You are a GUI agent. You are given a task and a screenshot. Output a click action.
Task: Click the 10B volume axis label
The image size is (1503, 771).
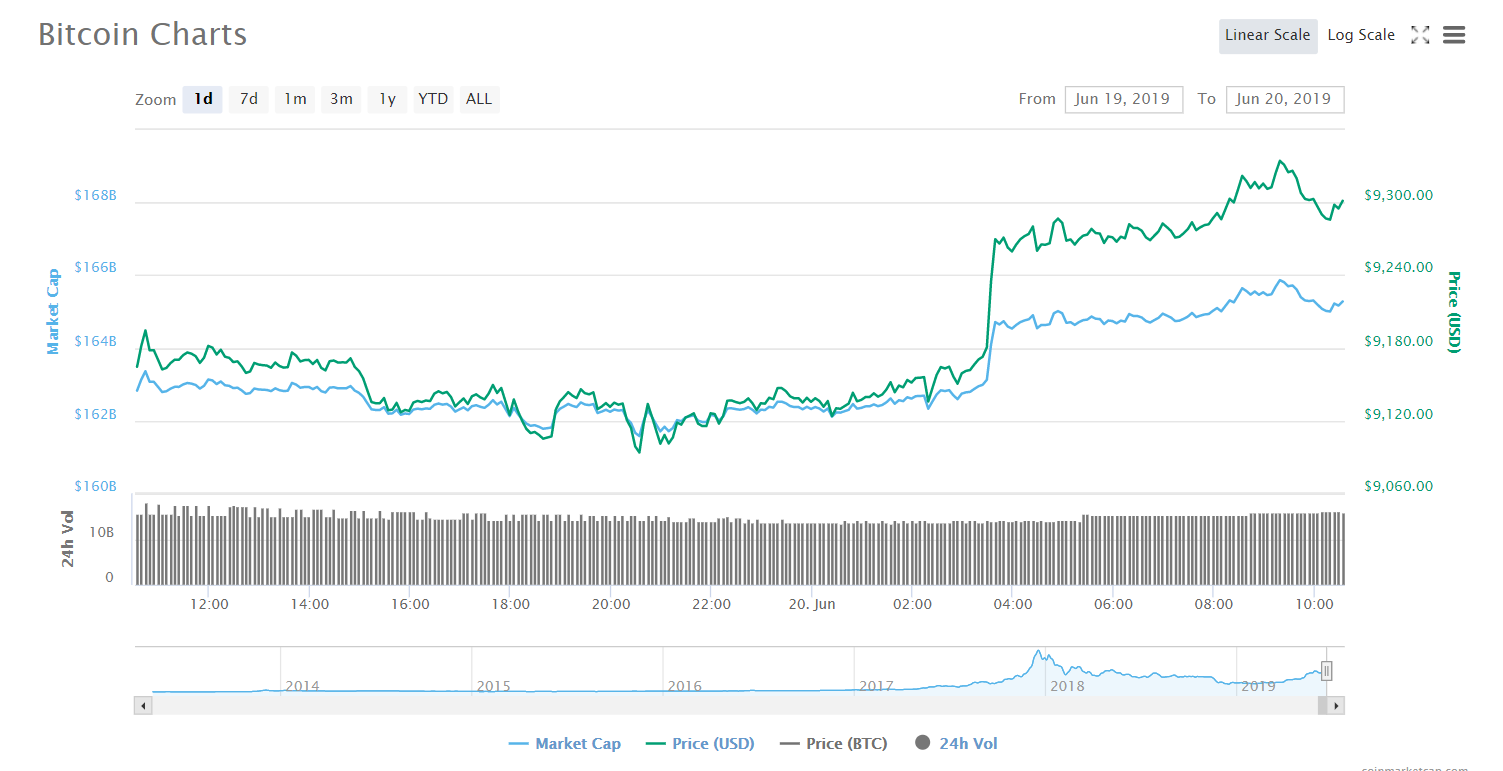pos(102,532)
